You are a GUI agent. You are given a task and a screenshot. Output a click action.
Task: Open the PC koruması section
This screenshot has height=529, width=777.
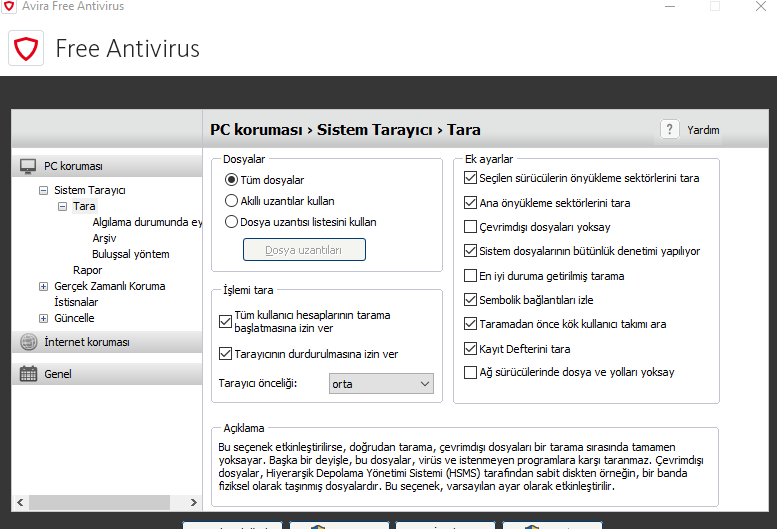coord(107,166)
